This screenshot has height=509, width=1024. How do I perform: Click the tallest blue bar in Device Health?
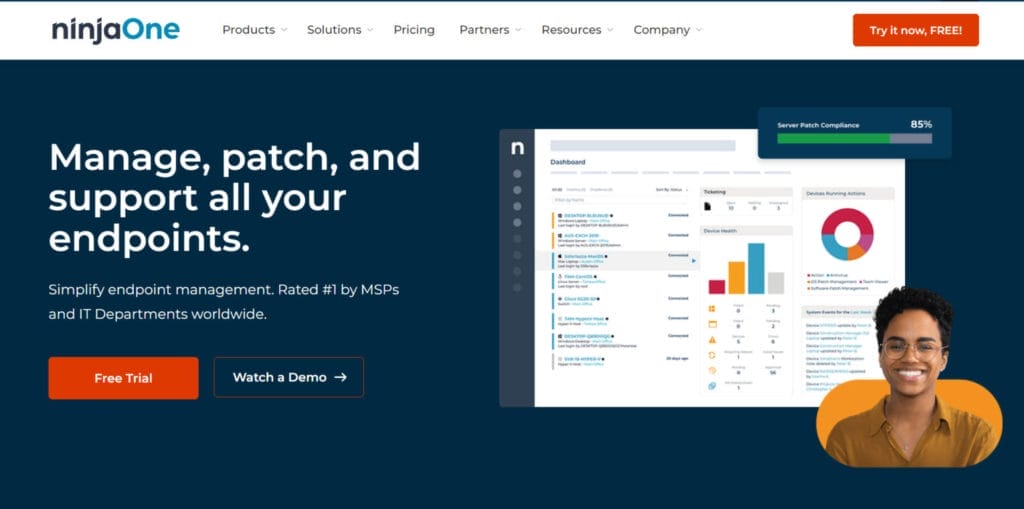(x=756, y=269)
